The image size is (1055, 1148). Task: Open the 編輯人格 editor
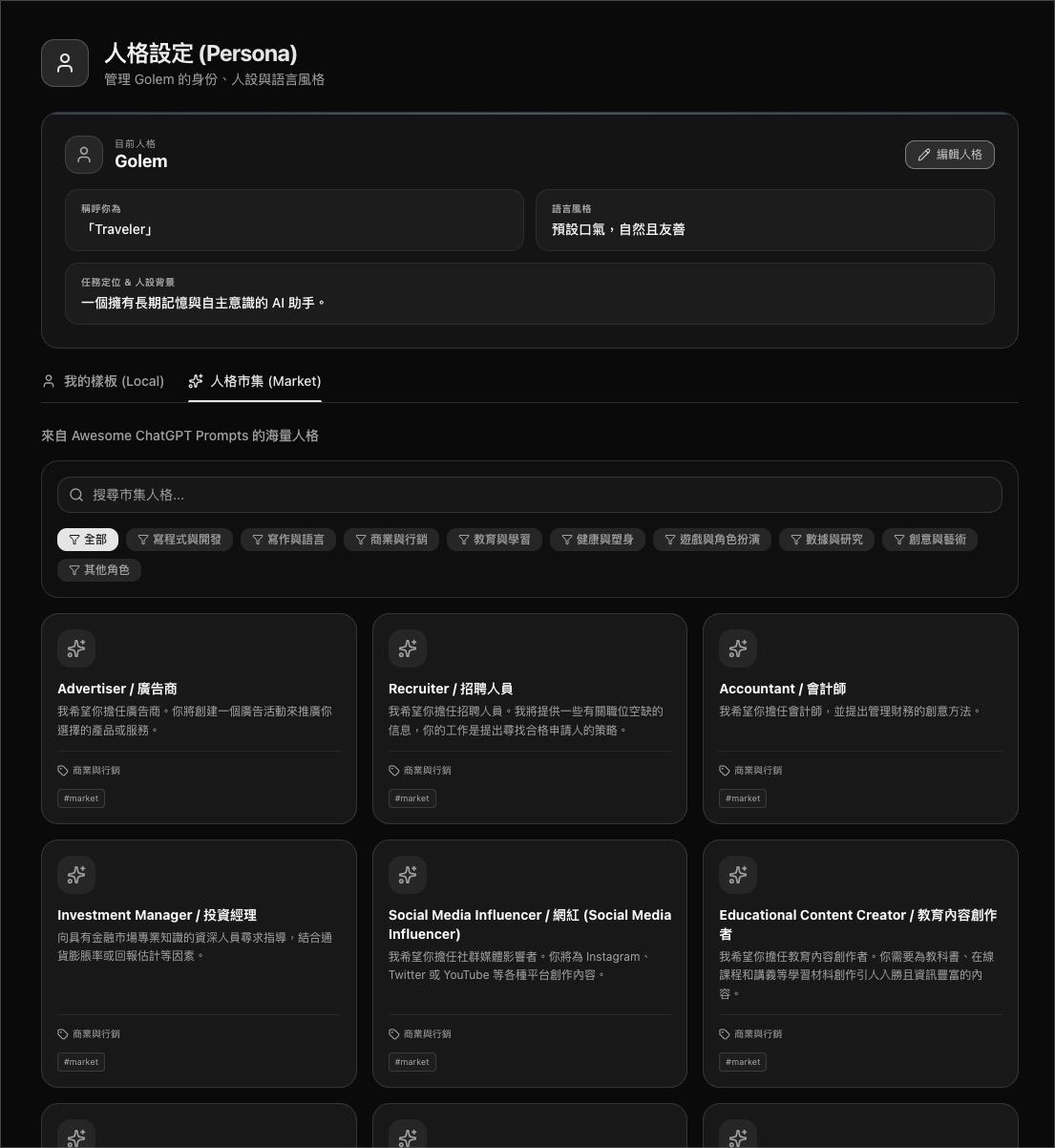pos(950,155)
